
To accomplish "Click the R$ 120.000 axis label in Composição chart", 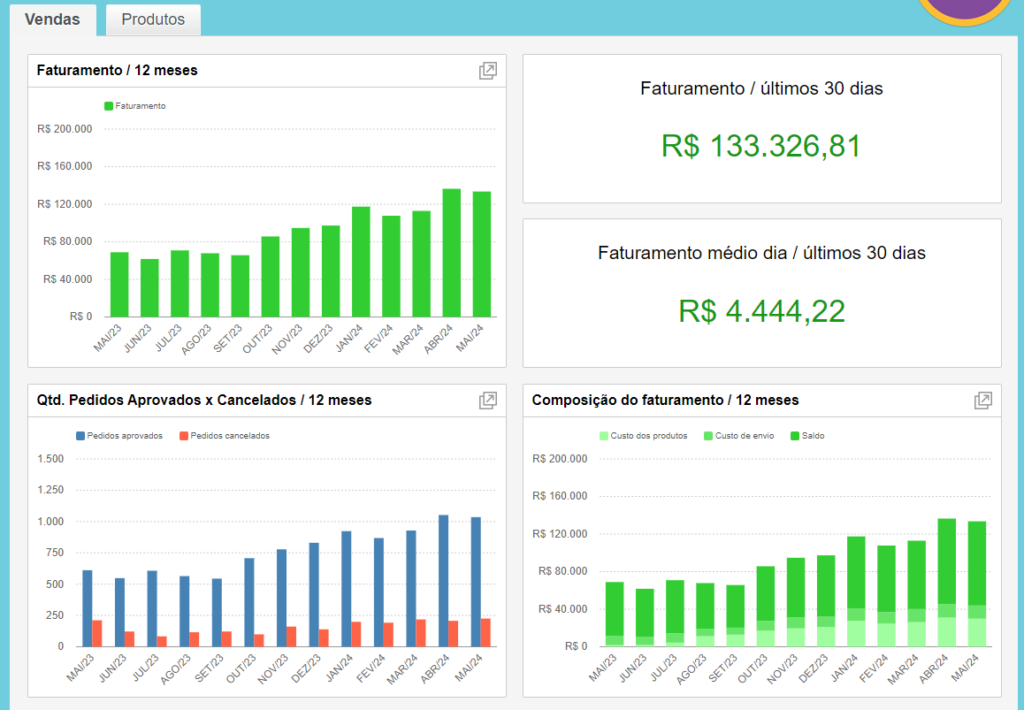I will point(560,534).
